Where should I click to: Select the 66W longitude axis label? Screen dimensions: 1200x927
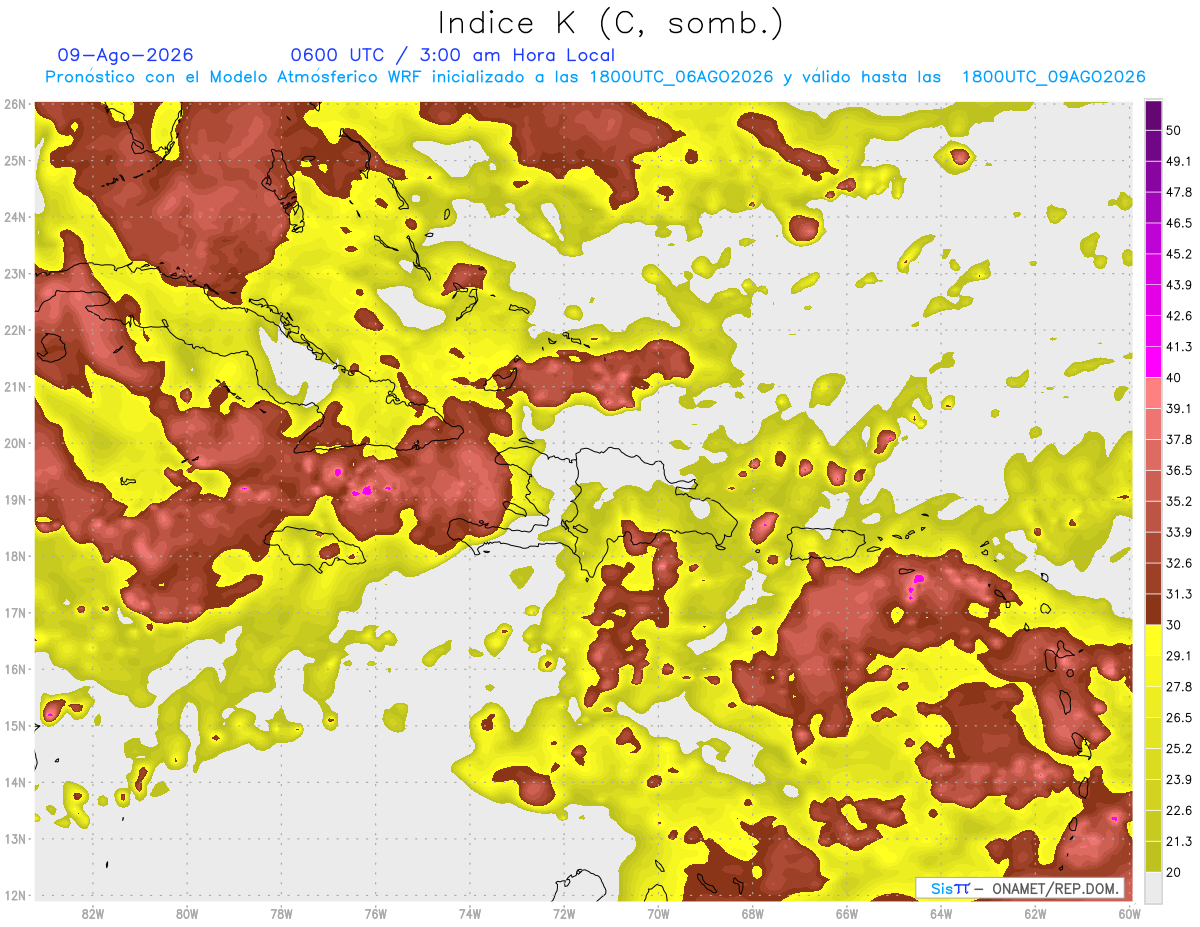coord(846,913)
